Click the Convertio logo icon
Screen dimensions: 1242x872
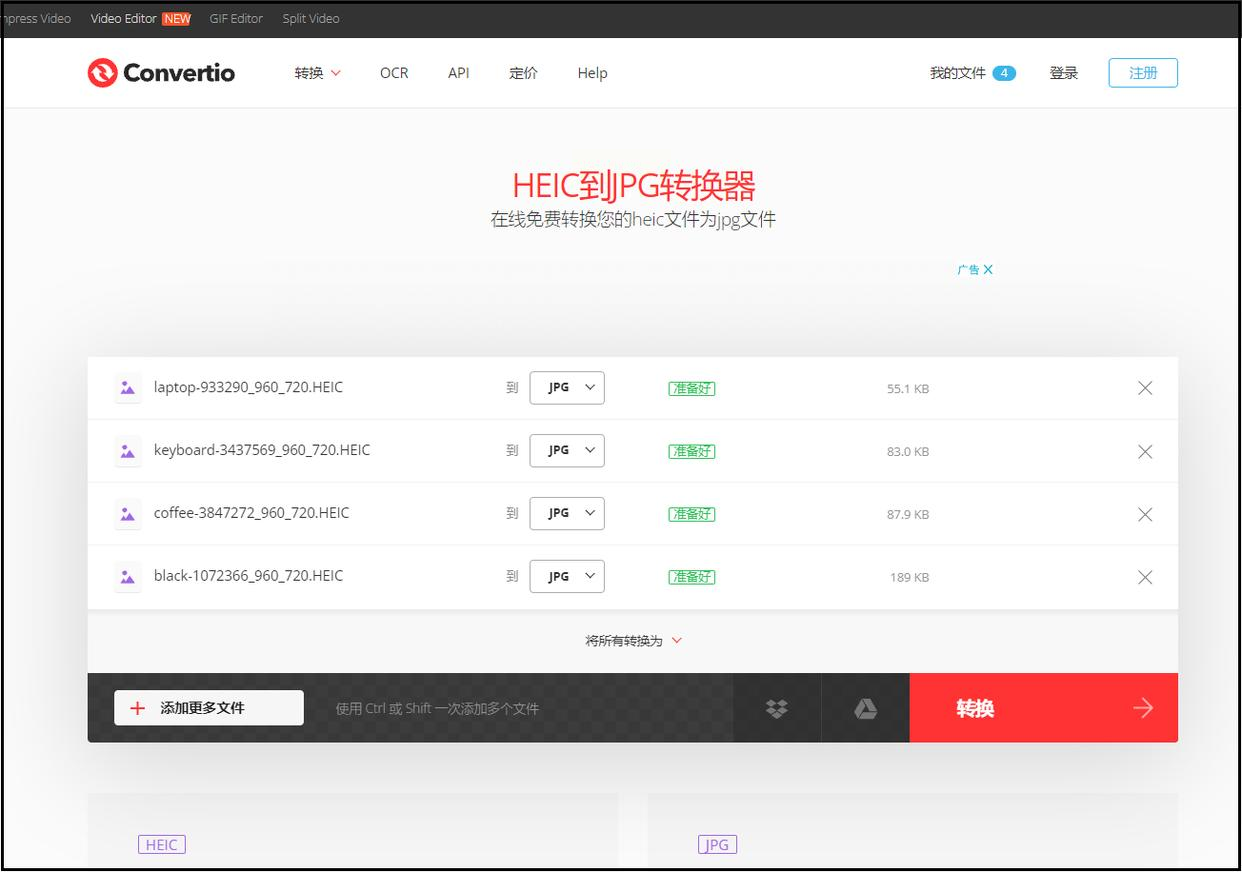tap(102, 73)
